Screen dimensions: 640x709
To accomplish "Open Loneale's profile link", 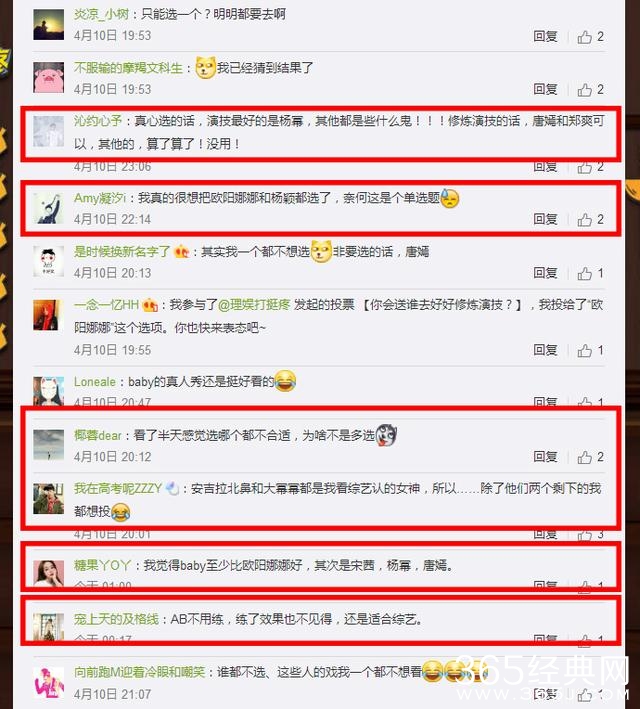I will pos(95,382).
